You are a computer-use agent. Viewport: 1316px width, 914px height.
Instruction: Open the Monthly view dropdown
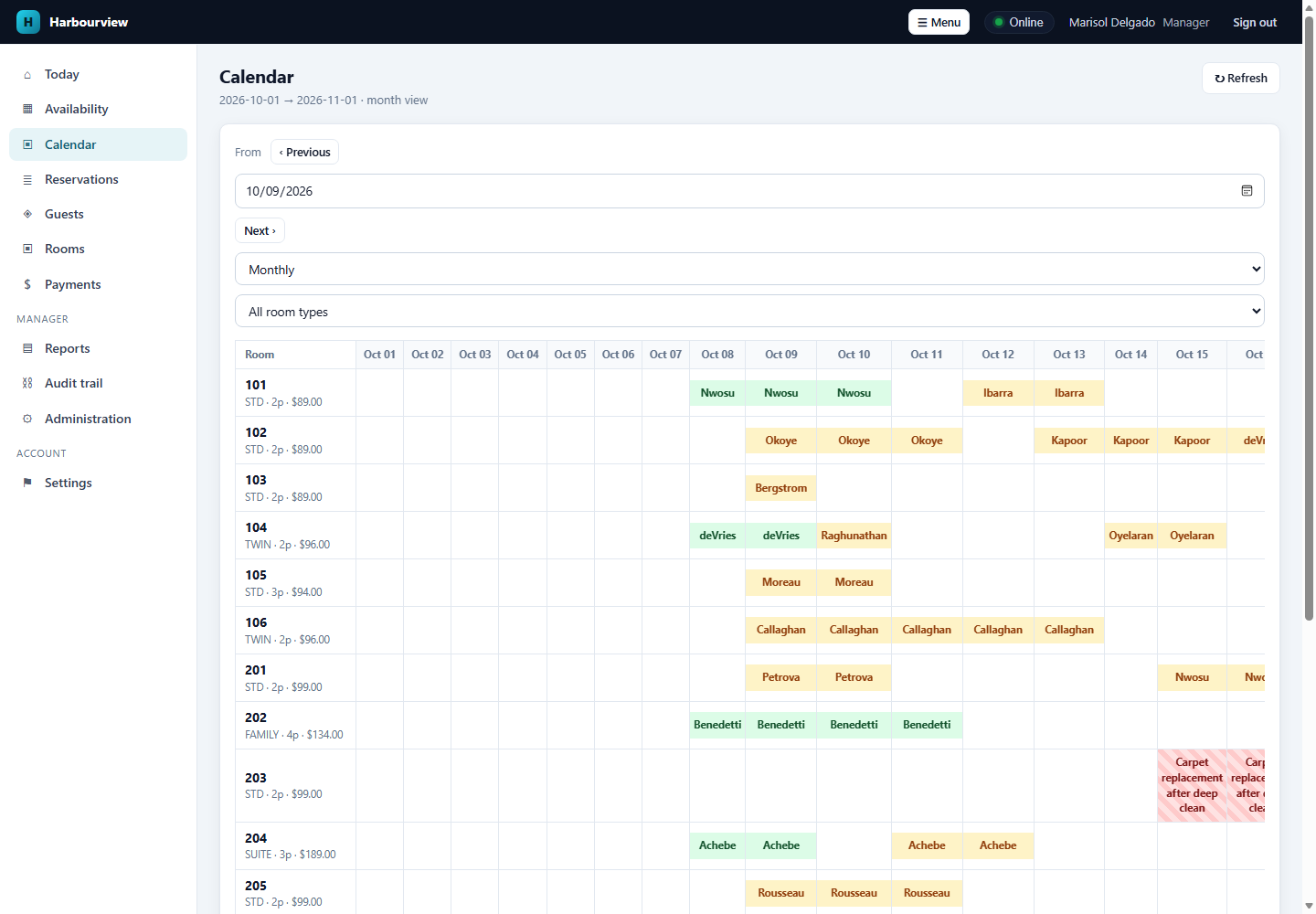[x=749, y=270]
